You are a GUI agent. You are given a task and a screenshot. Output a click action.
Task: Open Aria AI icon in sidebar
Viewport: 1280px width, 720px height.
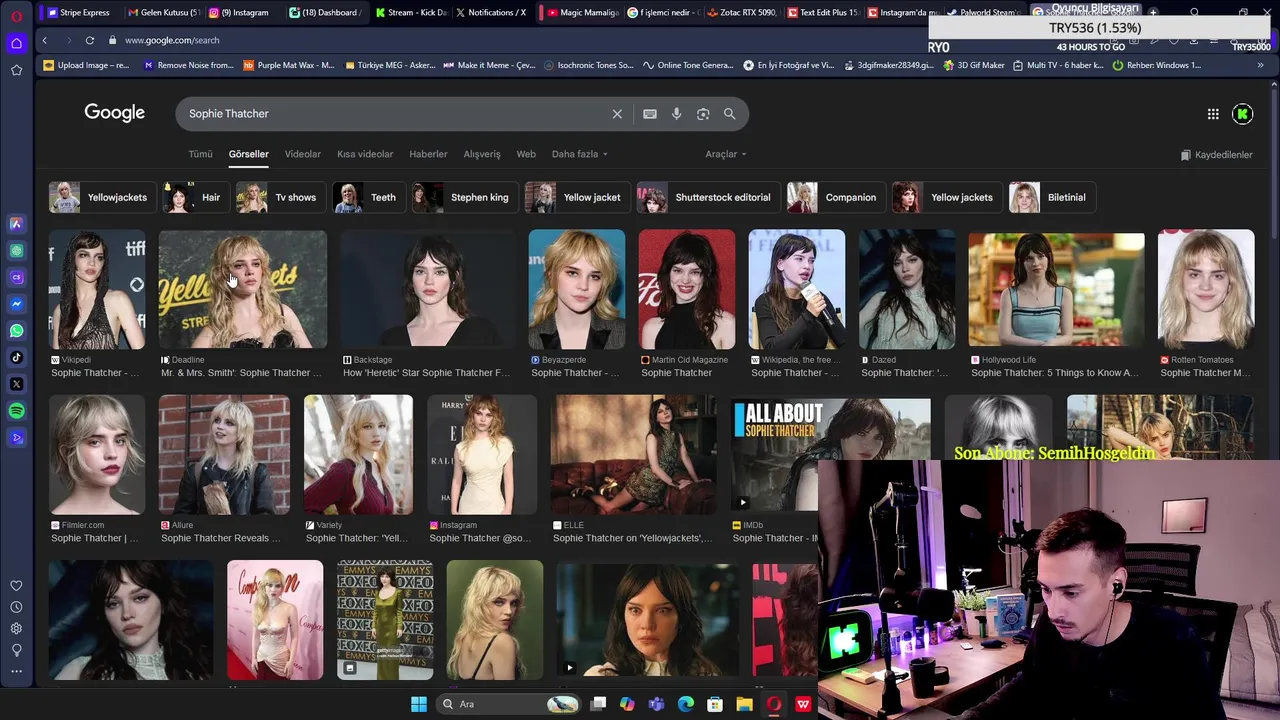16,224
